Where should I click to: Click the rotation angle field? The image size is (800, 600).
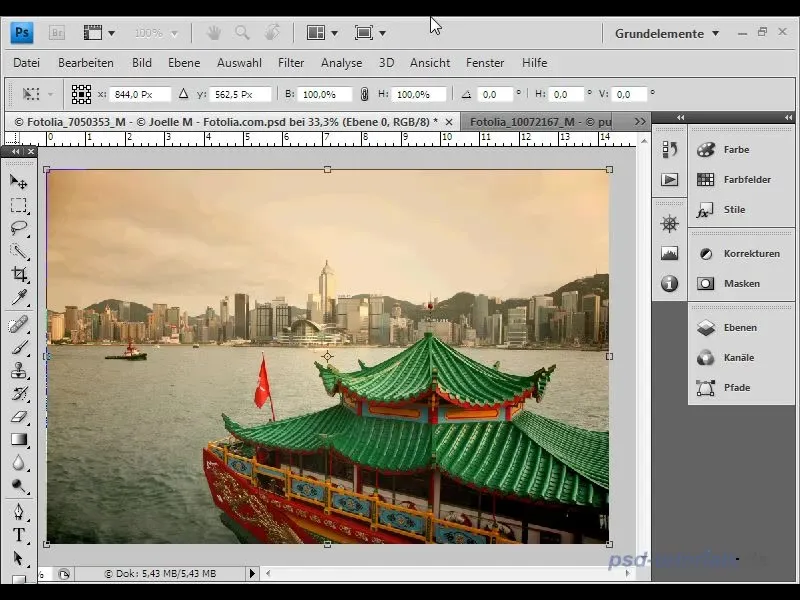[x=495, y=94]
